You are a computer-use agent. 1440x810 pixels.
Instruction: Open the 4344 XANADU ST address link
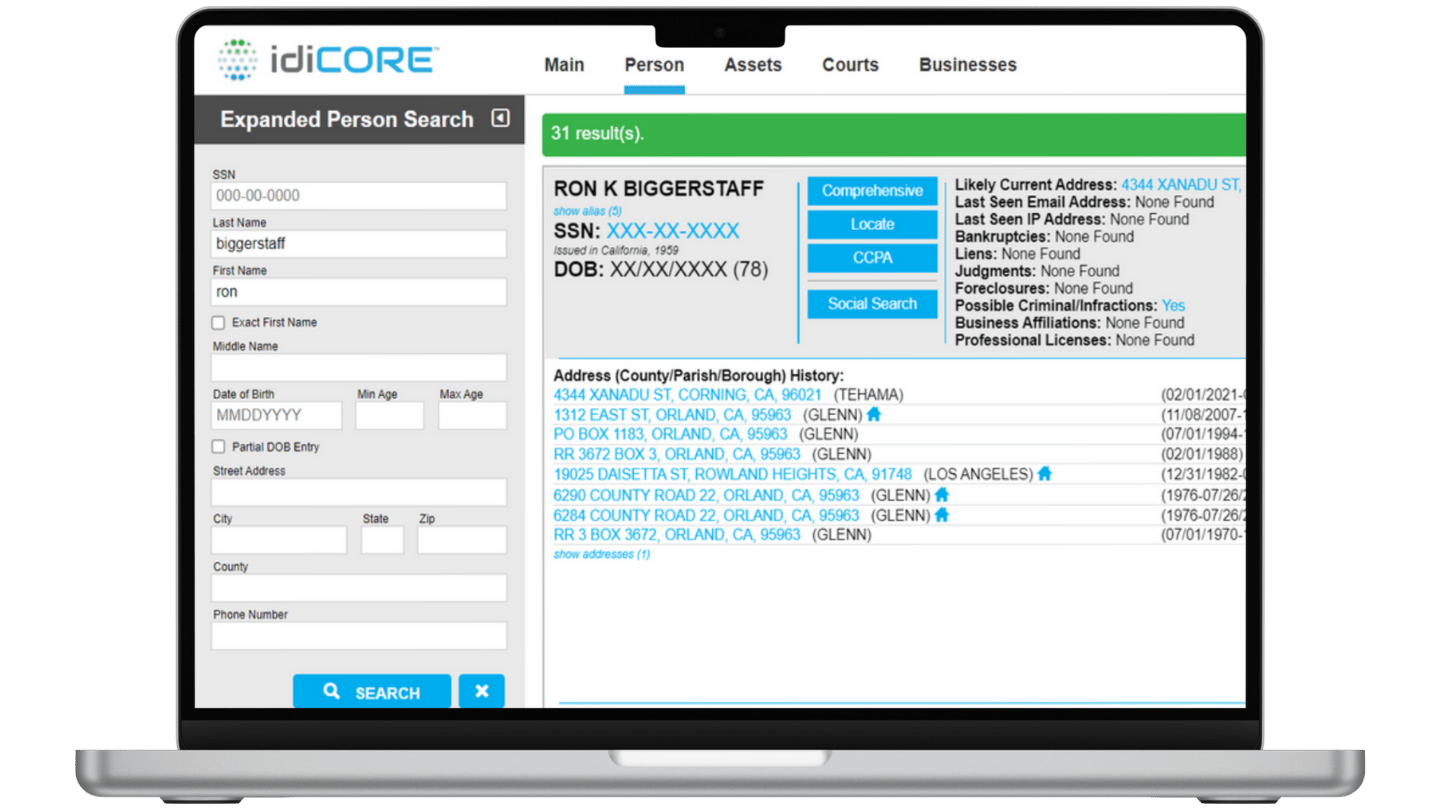point(686,394)
